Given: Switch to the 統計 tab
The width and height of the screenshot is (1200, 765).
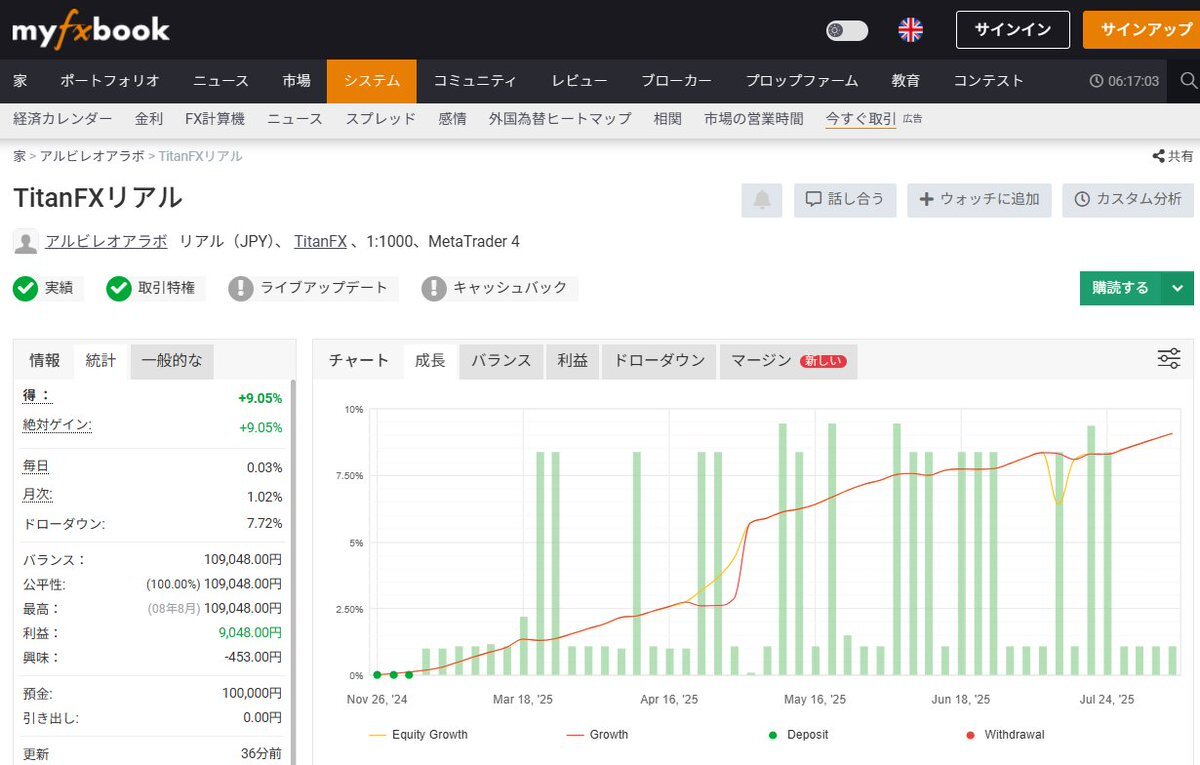Looking at the screenshot, I should pyautogui.click(x=101, y=361).
